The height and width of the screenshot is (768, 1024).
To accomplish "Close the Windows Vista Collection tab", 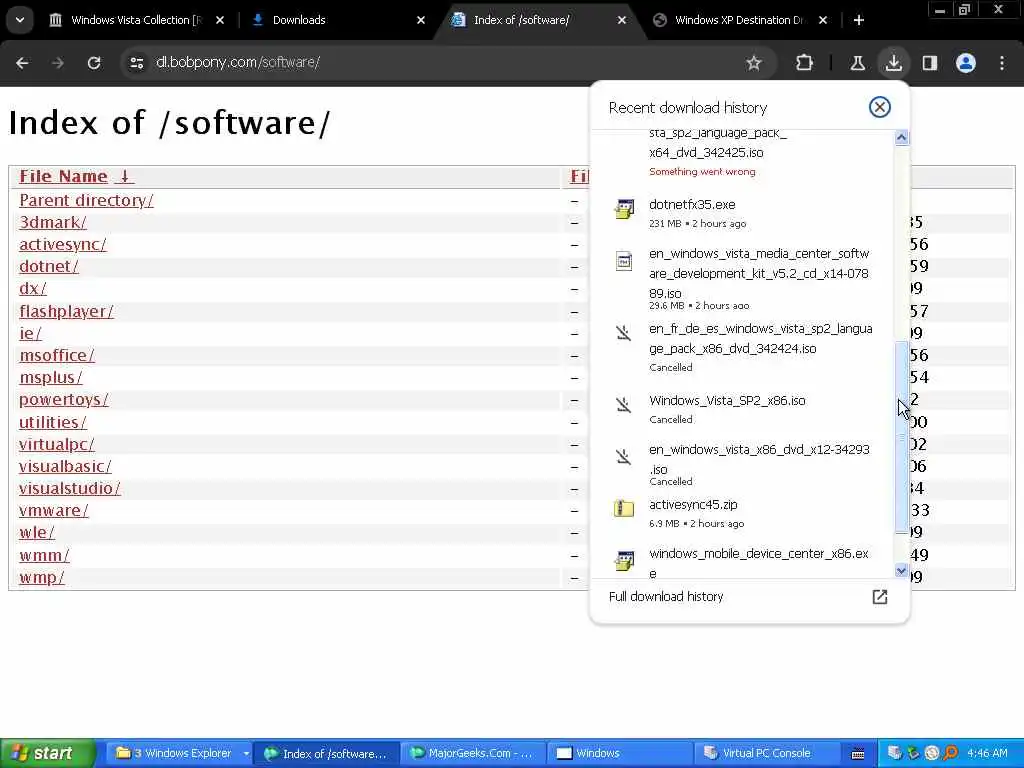I will click(220, 20).
